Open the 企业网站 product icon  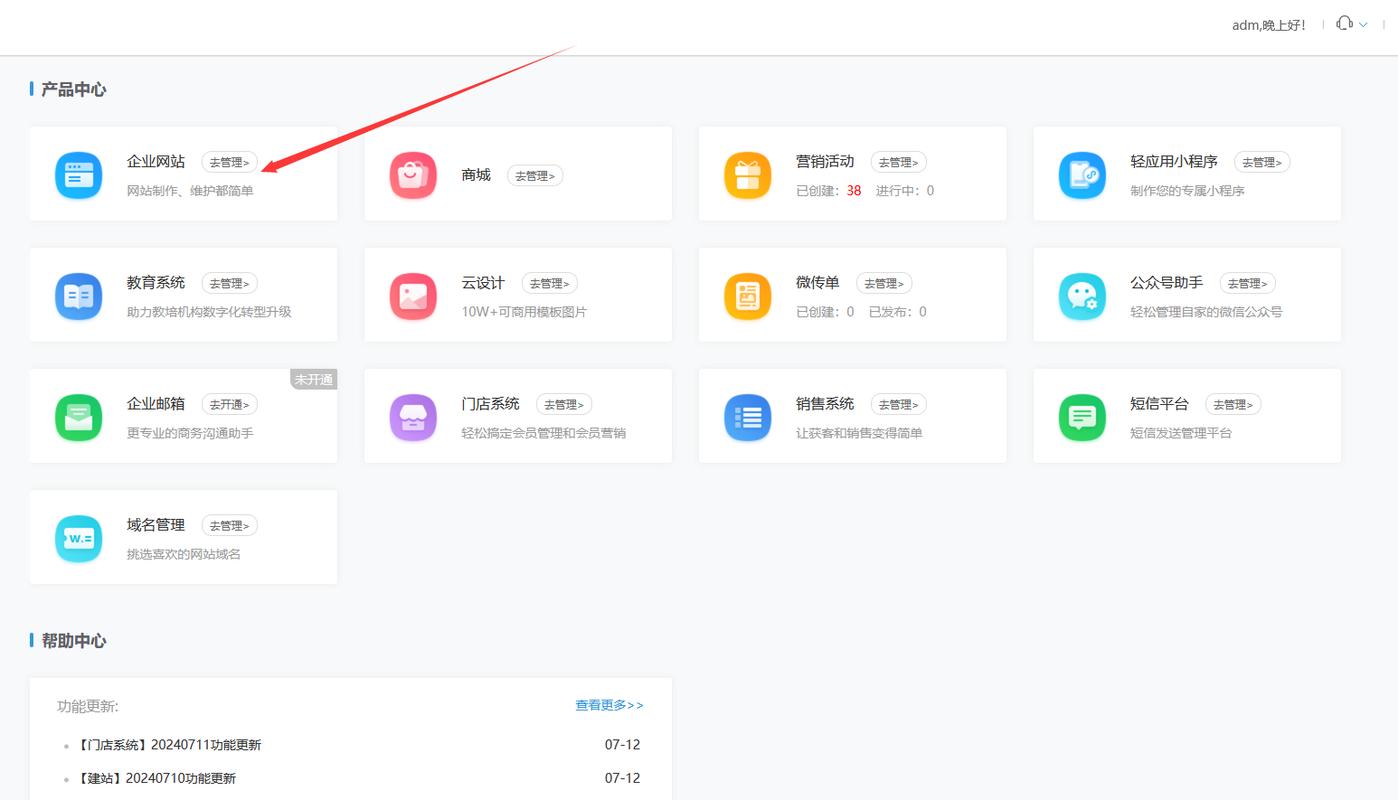point(78,176)
